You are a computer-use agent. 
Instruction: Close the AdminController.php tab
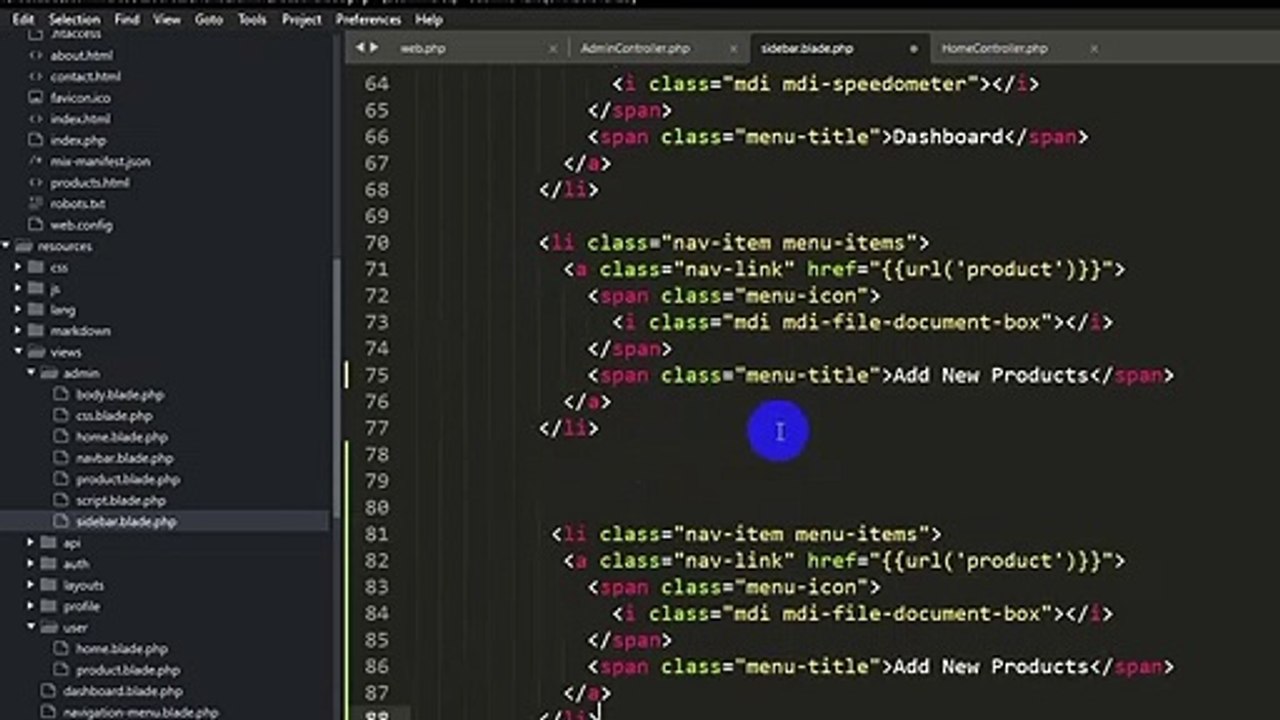(733, 48)
